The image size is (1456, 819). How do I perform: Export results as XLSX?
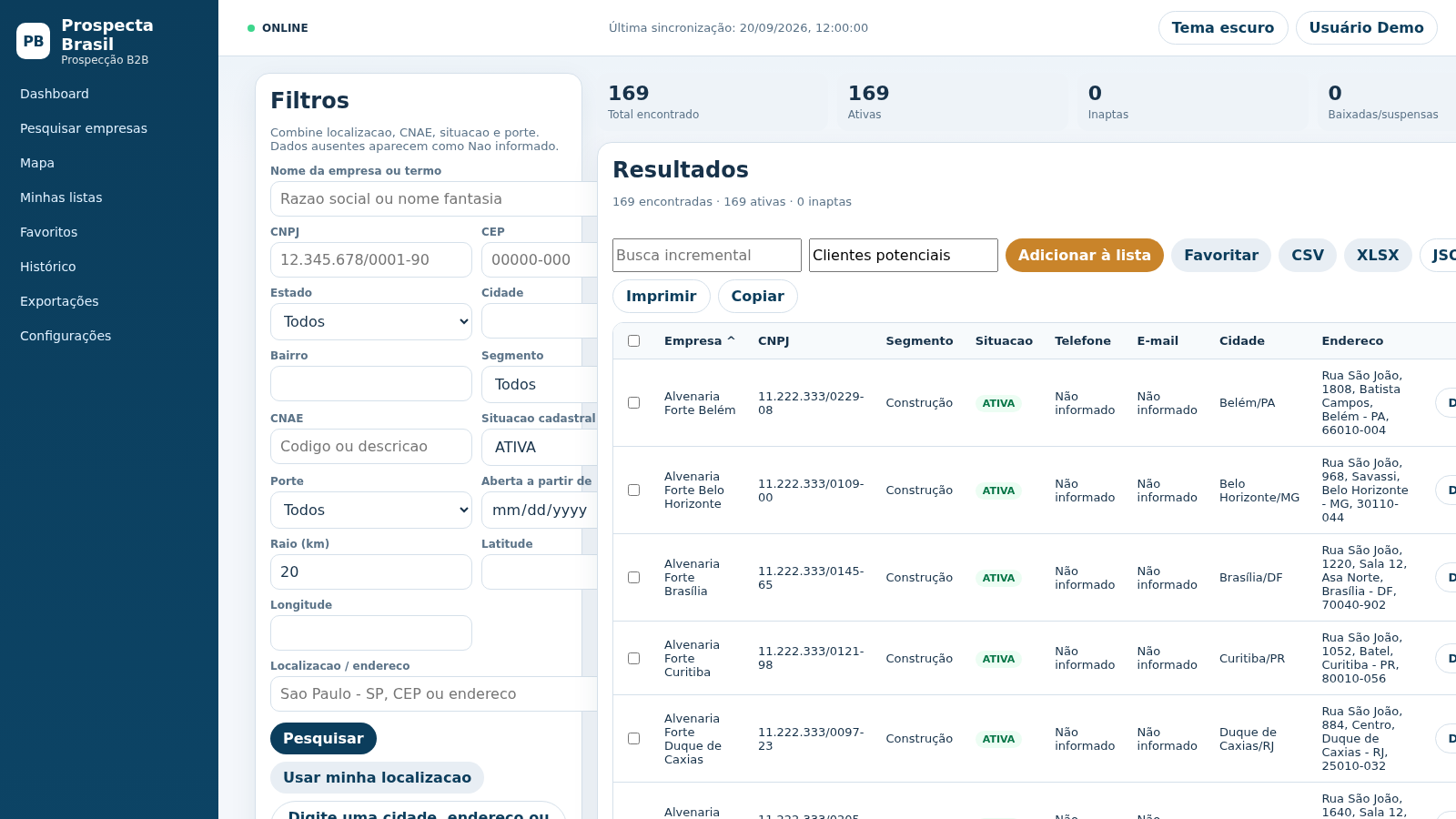1378,255
